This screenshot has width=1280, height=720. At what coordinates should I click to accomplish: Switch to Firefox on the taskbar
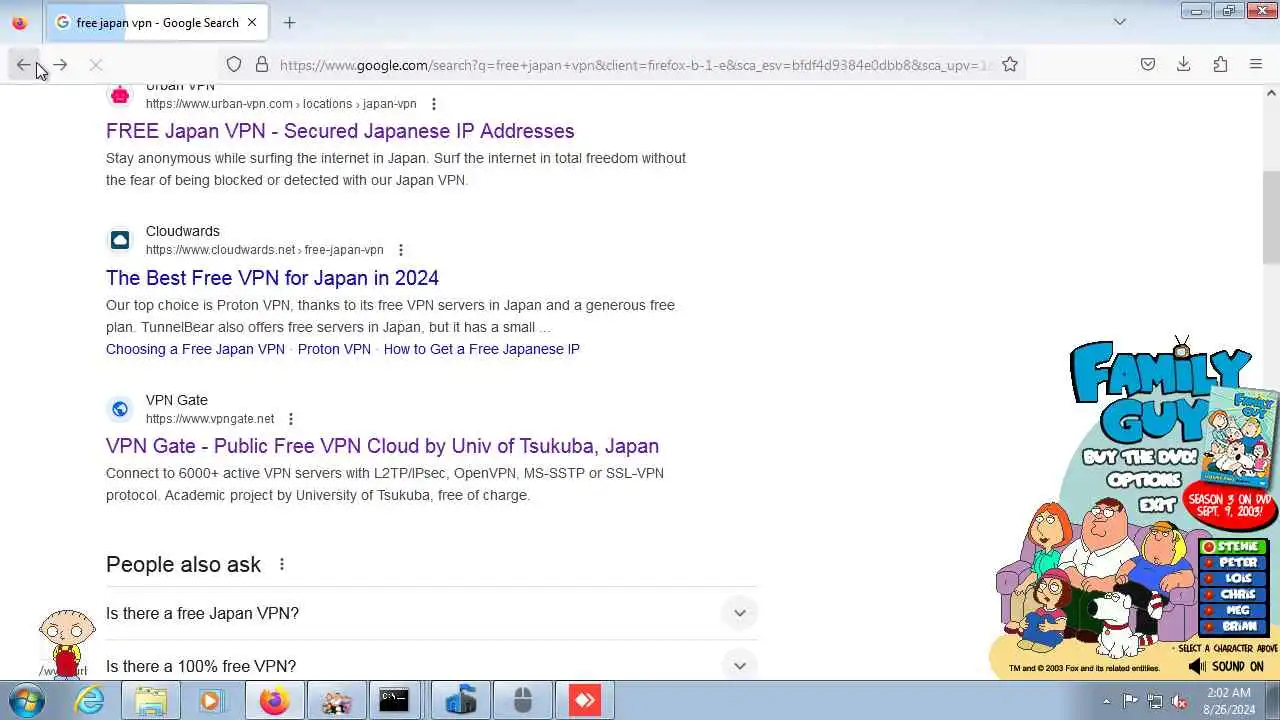click(x=274, y=701)
